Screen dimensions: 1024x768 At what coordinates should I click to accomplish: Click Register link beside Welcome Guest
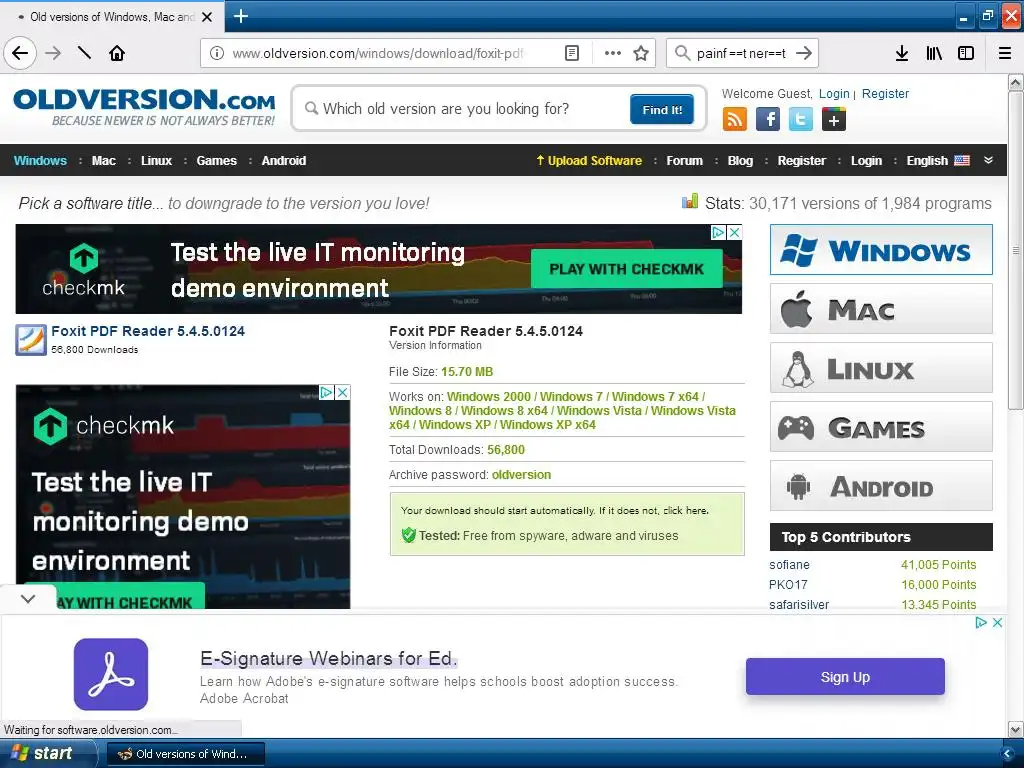[x=885, y=93]
